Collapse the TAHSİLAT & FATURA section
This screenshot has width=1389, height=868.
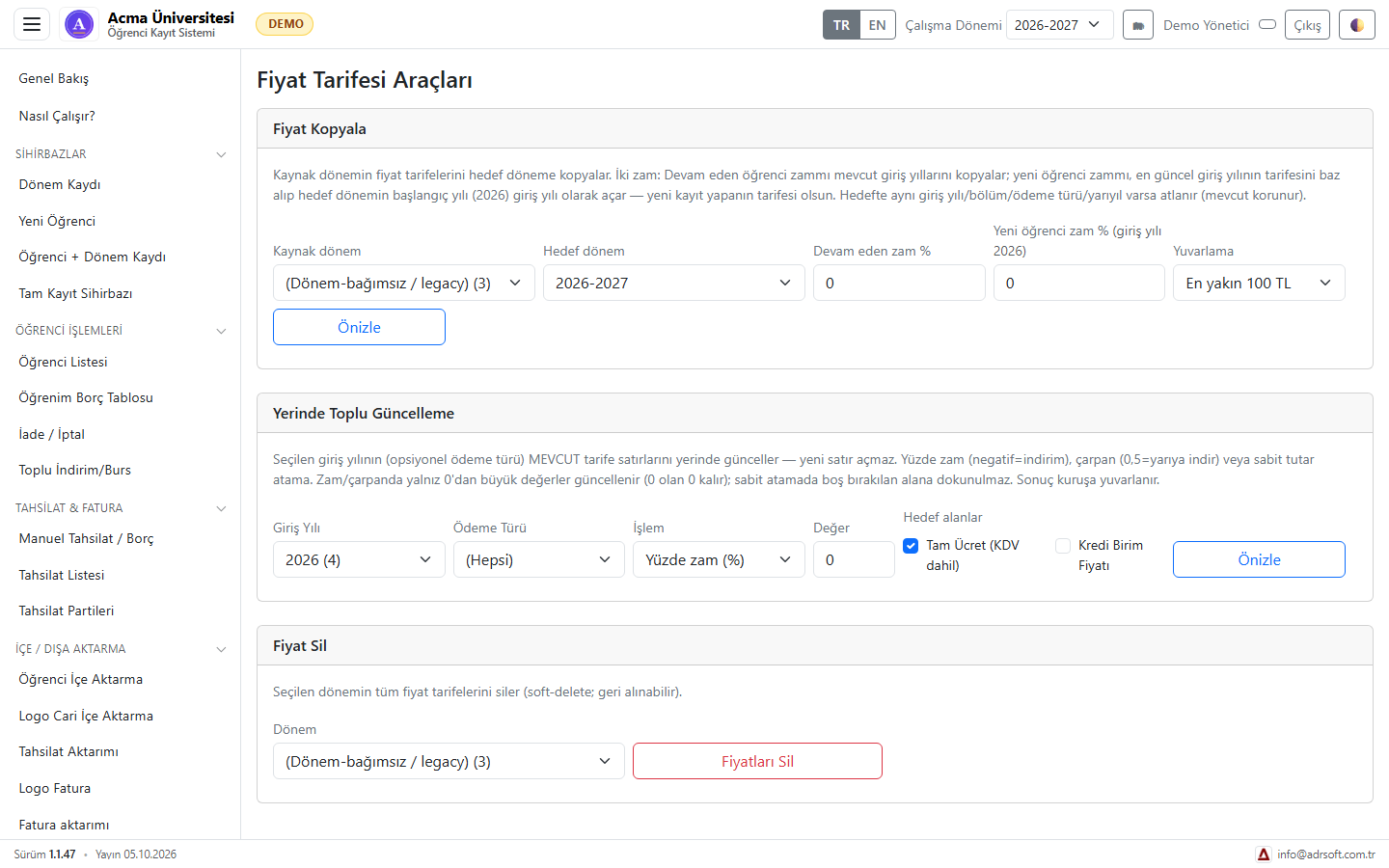[x=121, y=508]
